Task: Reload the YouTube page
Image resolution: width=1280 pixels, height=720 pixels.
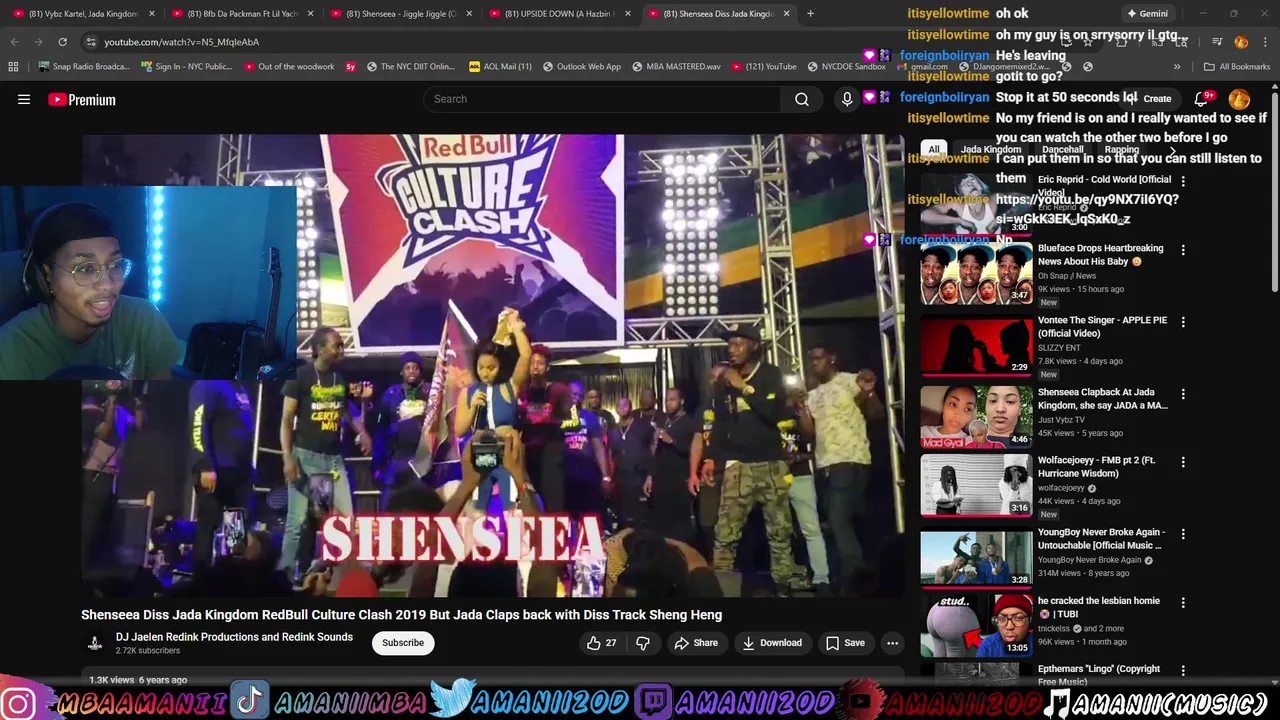Action: tap(62, 42)
